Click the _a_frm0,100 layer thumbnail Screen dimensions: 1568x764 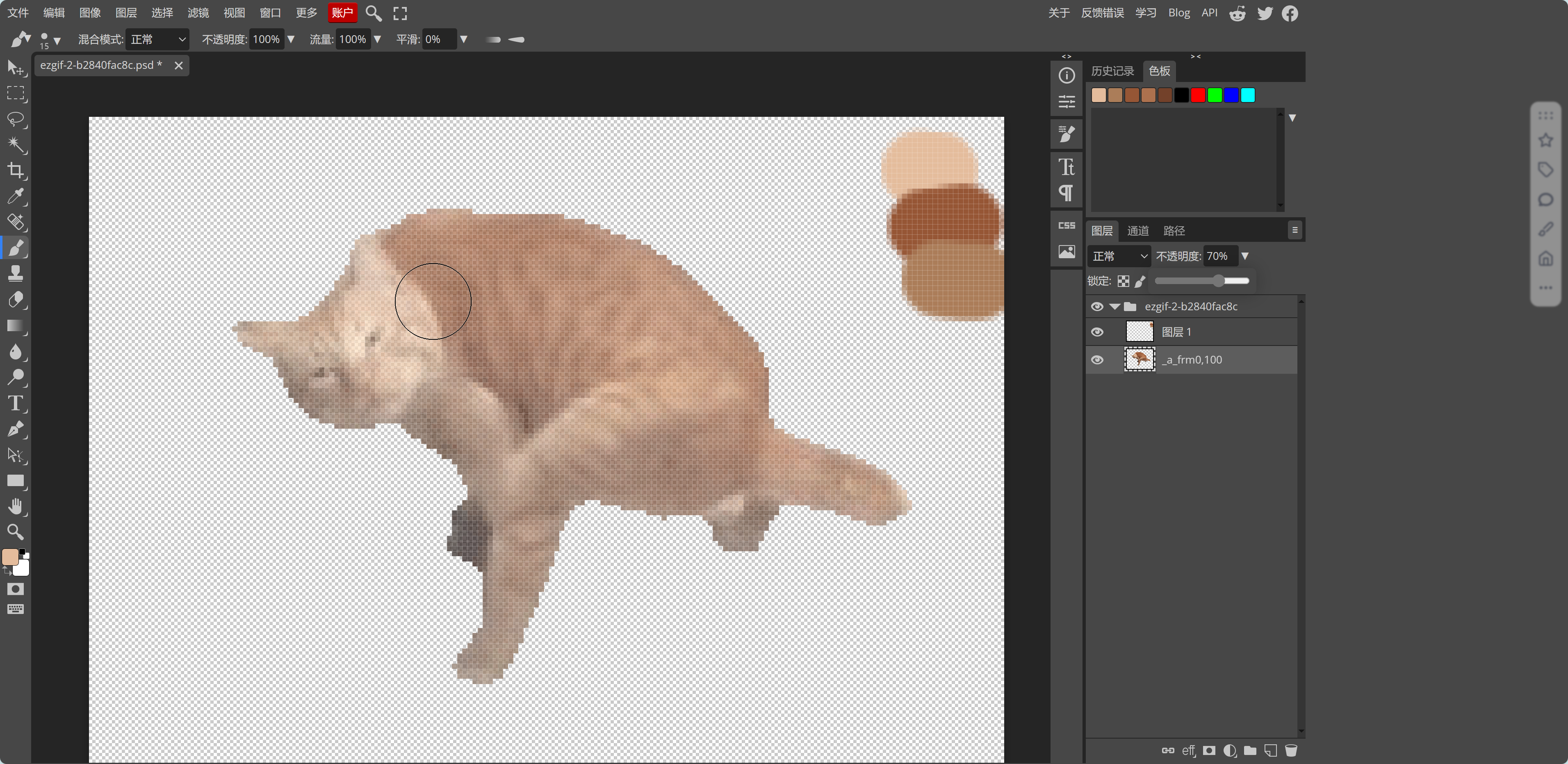[x=1139, y=359]
